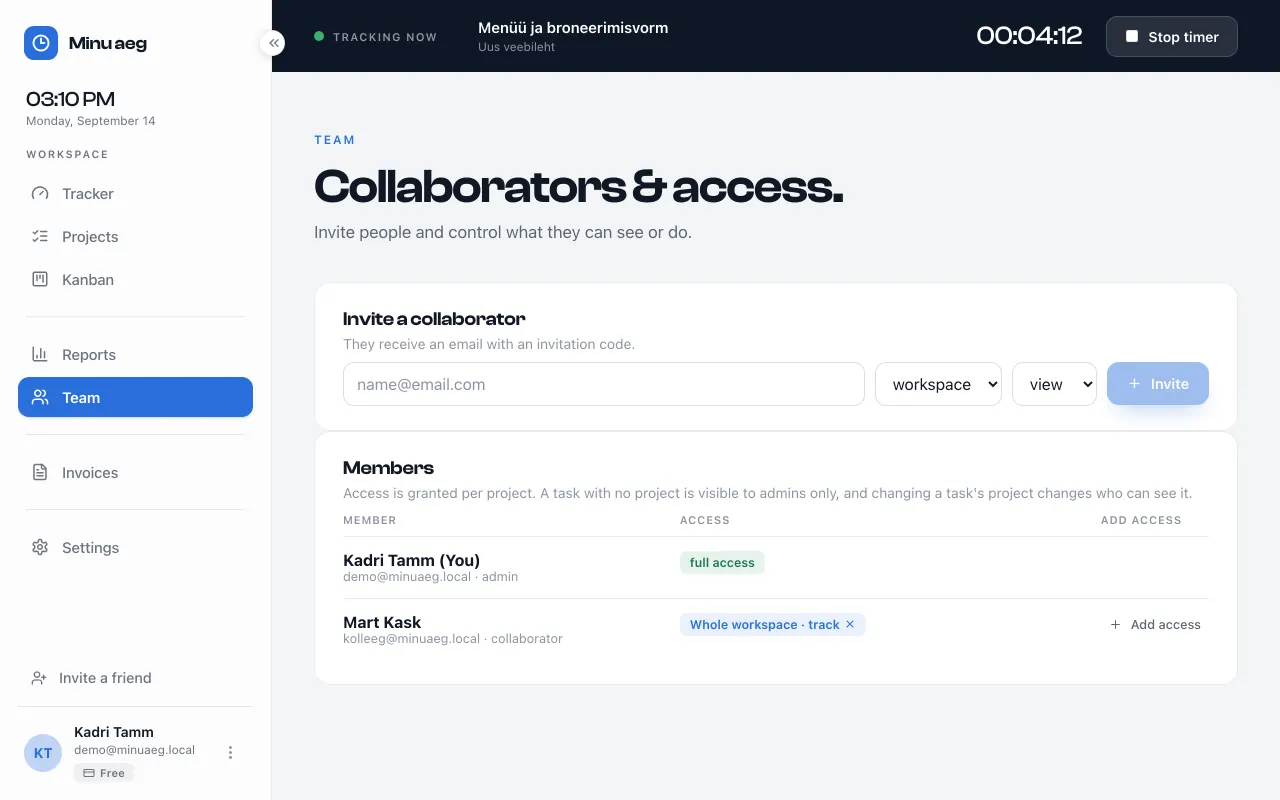Click the Kadri Tamm (You) member name
This screenshot has height=800, width=1280.
[x=412, y=560]
